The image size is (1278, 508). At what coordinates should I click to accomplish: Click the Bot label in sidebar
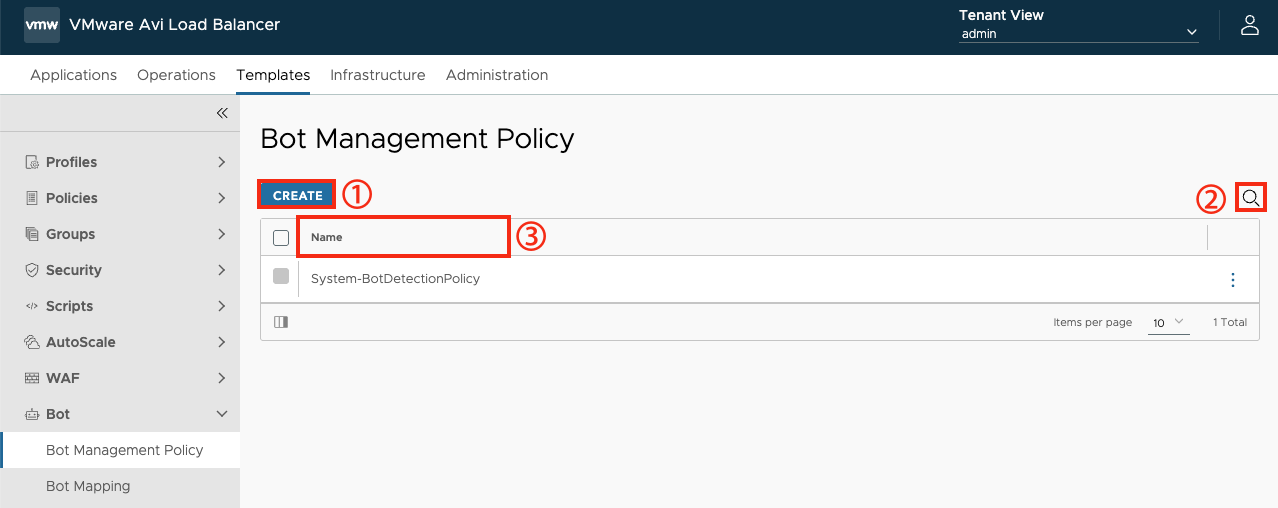tap(58, 414)
